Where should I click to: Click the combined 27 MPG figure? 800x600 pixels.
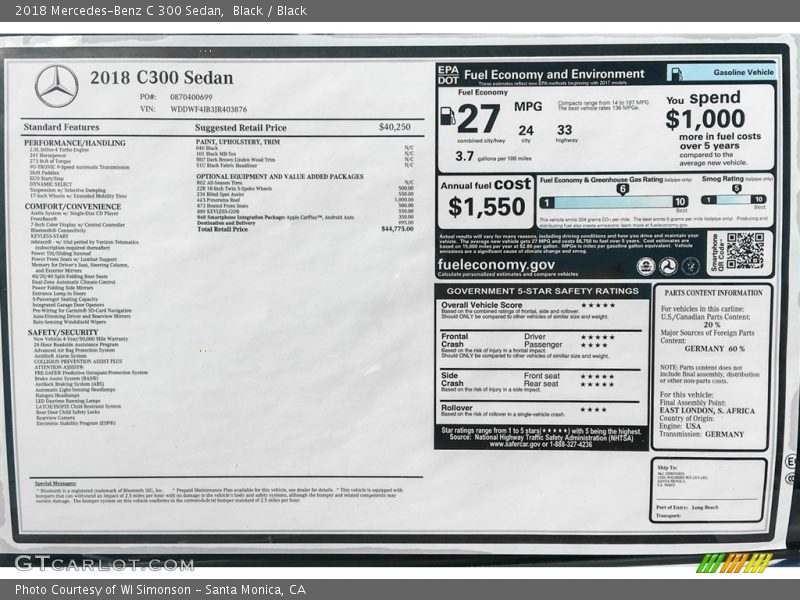click(x=478, y=118)
